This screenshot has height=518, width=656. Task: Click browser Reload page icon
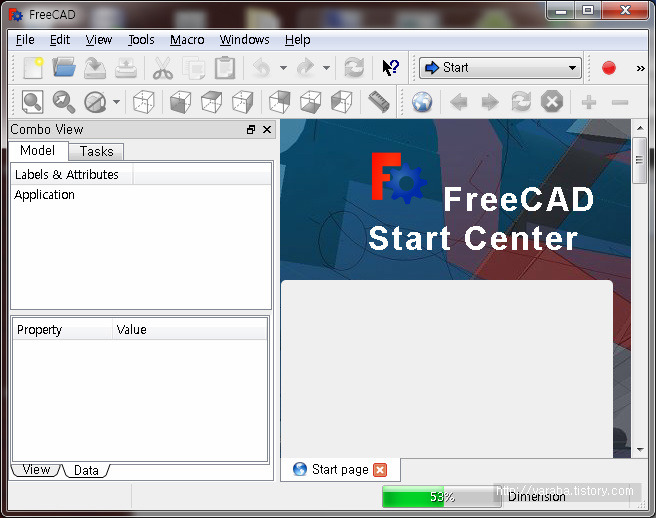[x=521, y=102]
